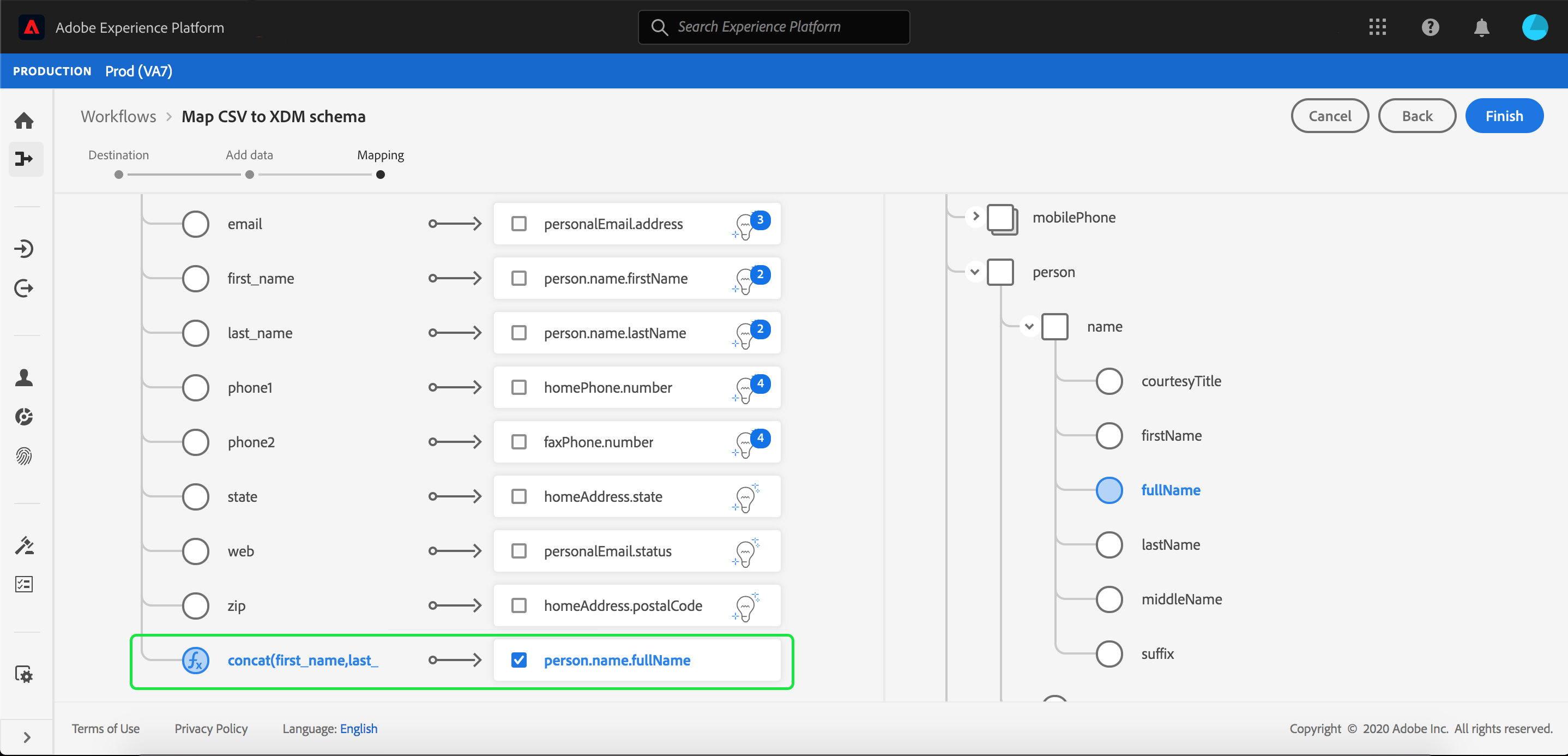
Task: Open the apps grid switcher icon
Action: pyautogui.click(x=1378, y=27)
